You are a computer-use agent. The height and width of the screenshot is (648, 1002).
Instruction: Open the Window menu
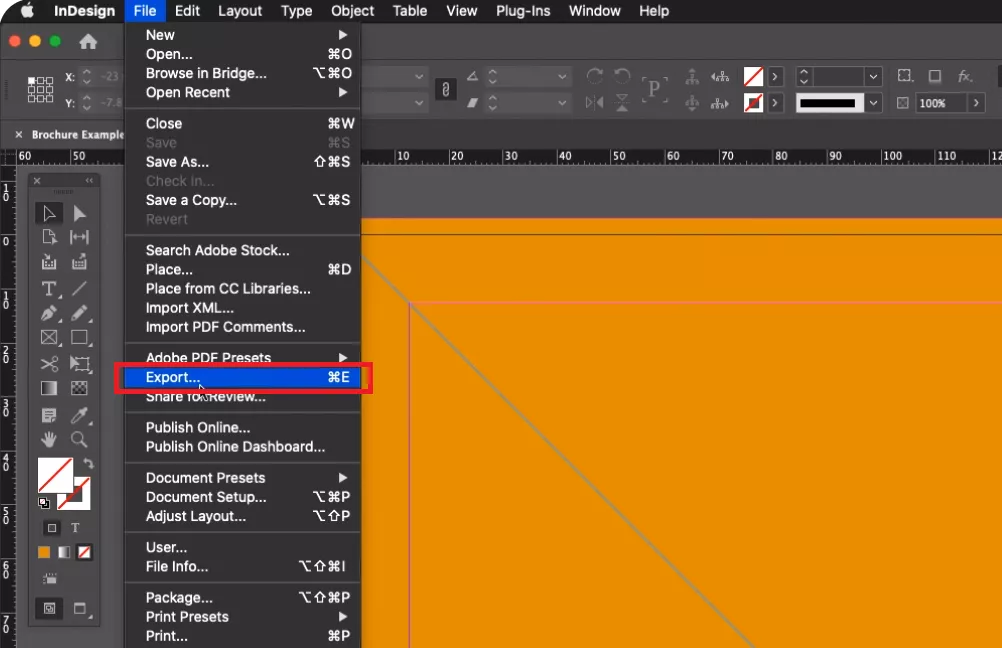point(594,11)
